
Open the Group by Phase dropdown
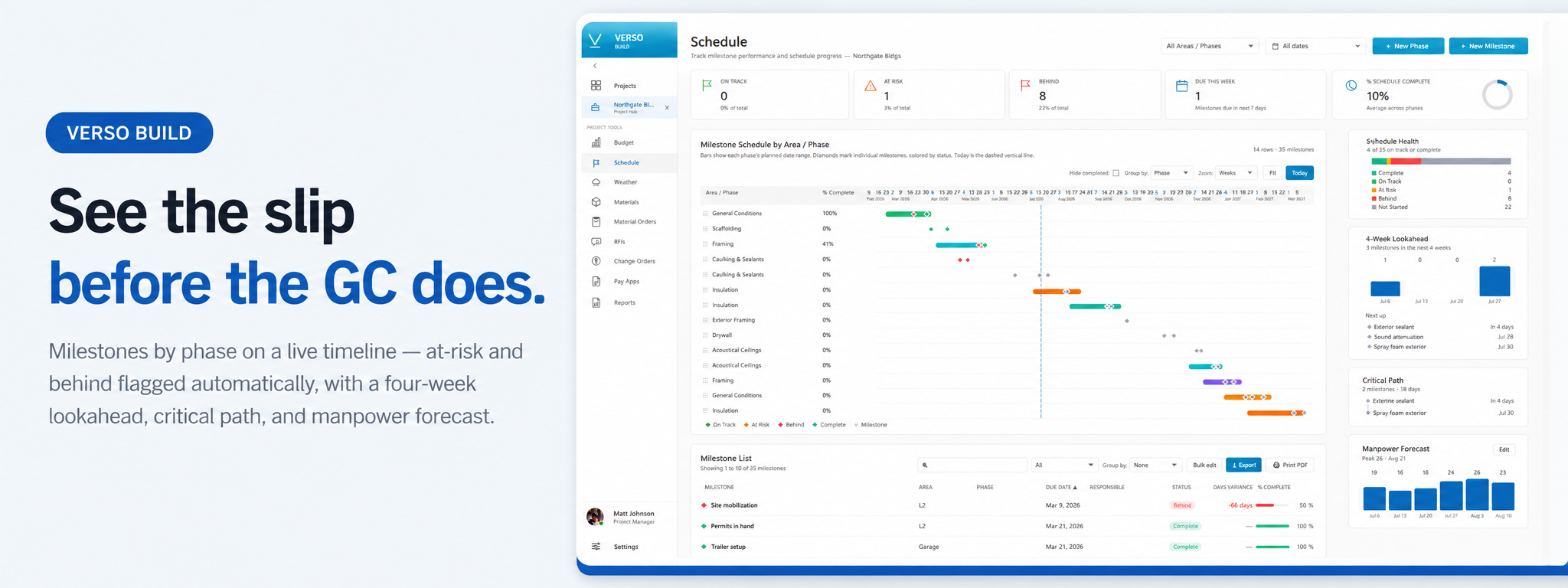pos(1171,173)
